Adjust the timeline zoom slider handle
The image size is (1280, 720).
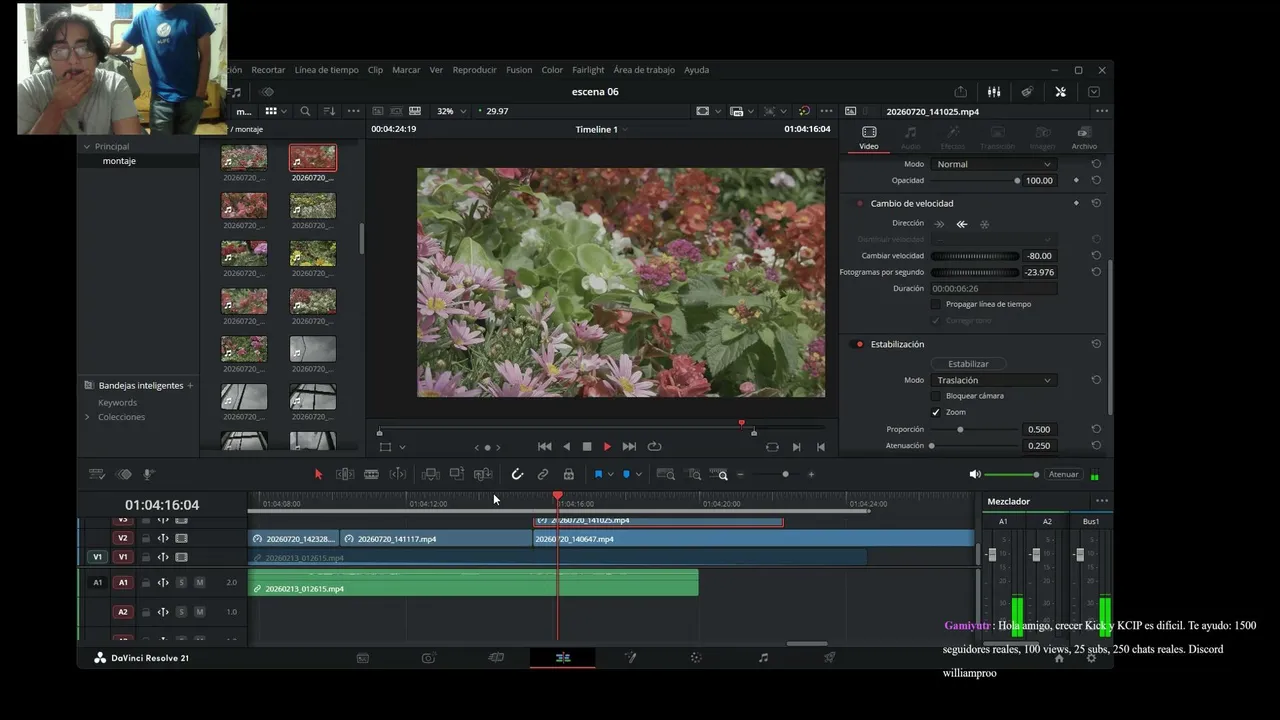tap(785, 474)
